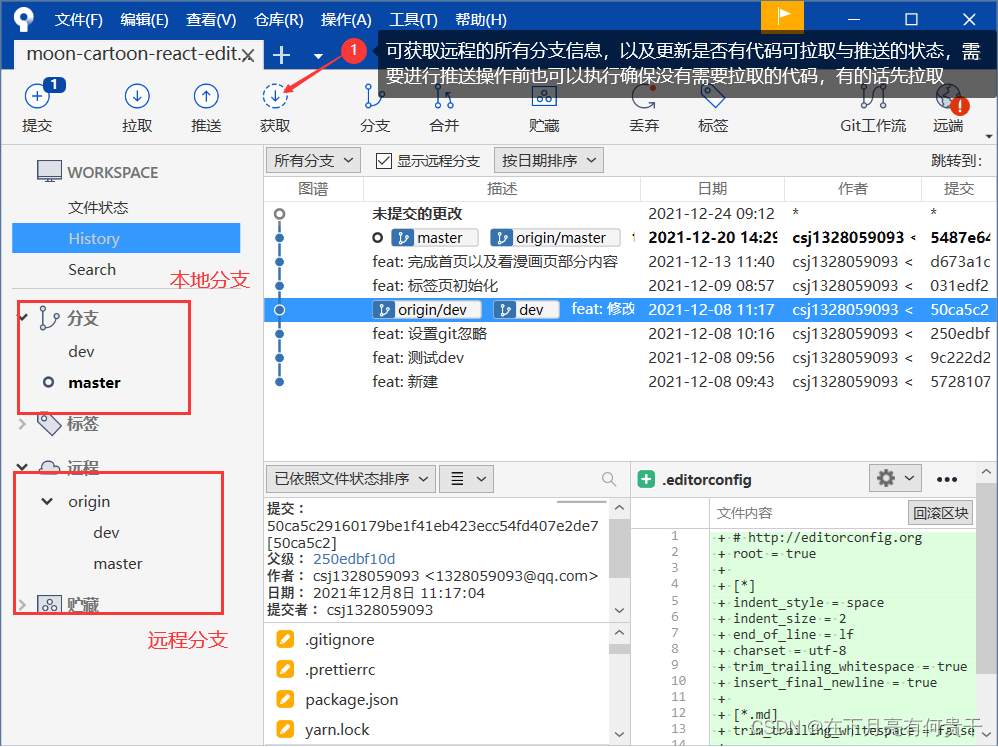Click the search magnifier in file list panel
This screenshot has height=747, width=998.
608,479
